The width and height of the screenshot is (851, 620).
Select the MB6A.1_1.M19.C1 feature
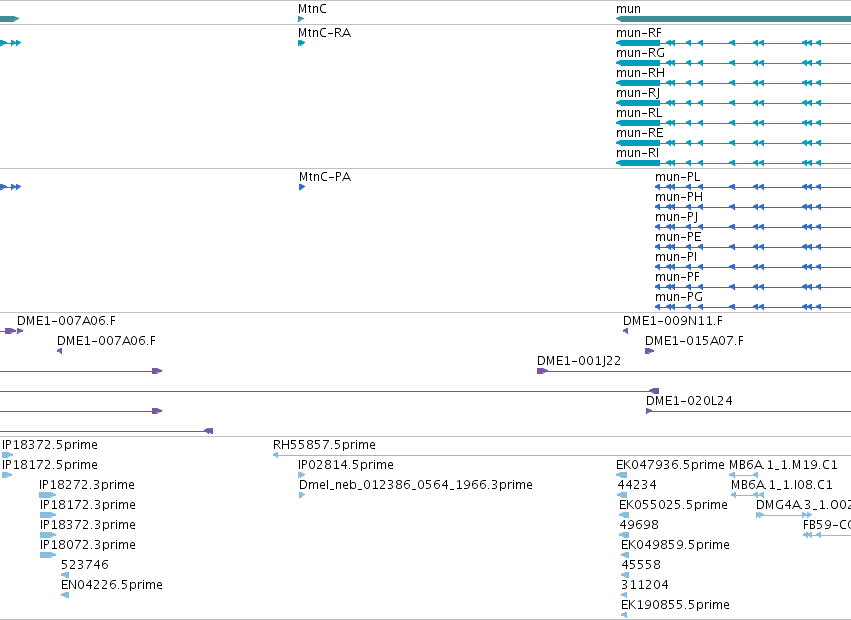[783, 465]
